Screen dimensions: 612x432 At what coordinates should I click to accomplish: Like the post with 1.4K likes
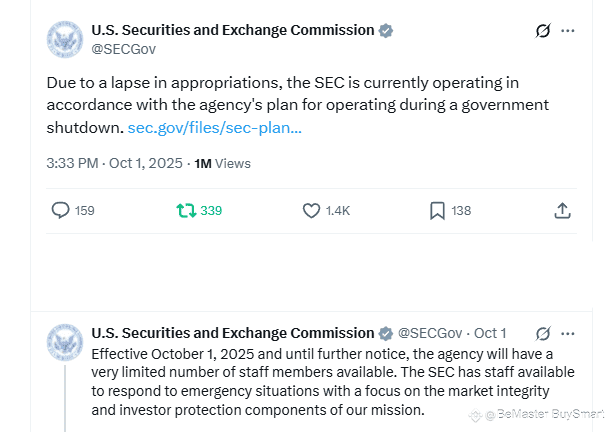(311, 210)
